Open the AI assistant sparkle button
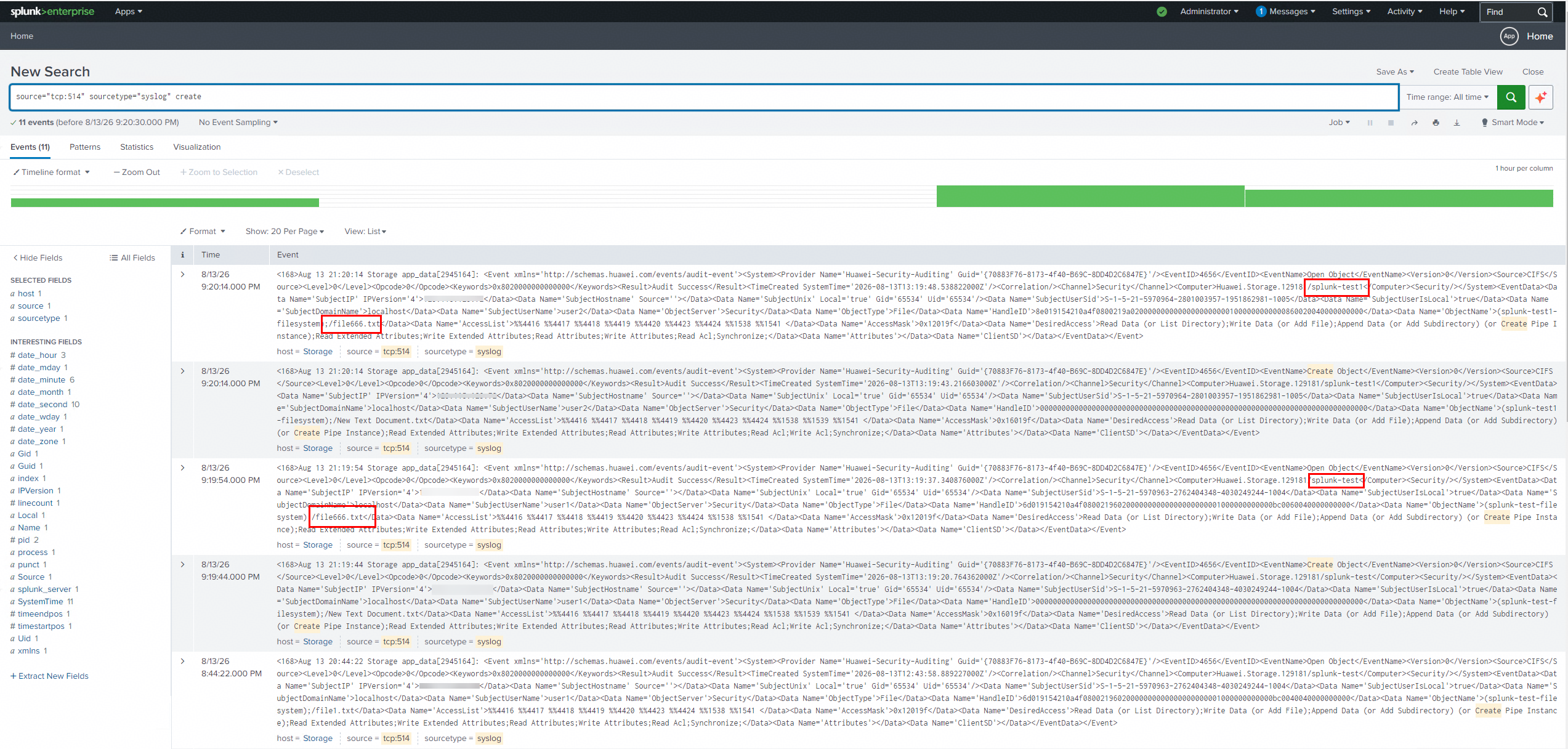This screenshot has height=749, width=1568. pyautogui.click(x=1540, y=97)
